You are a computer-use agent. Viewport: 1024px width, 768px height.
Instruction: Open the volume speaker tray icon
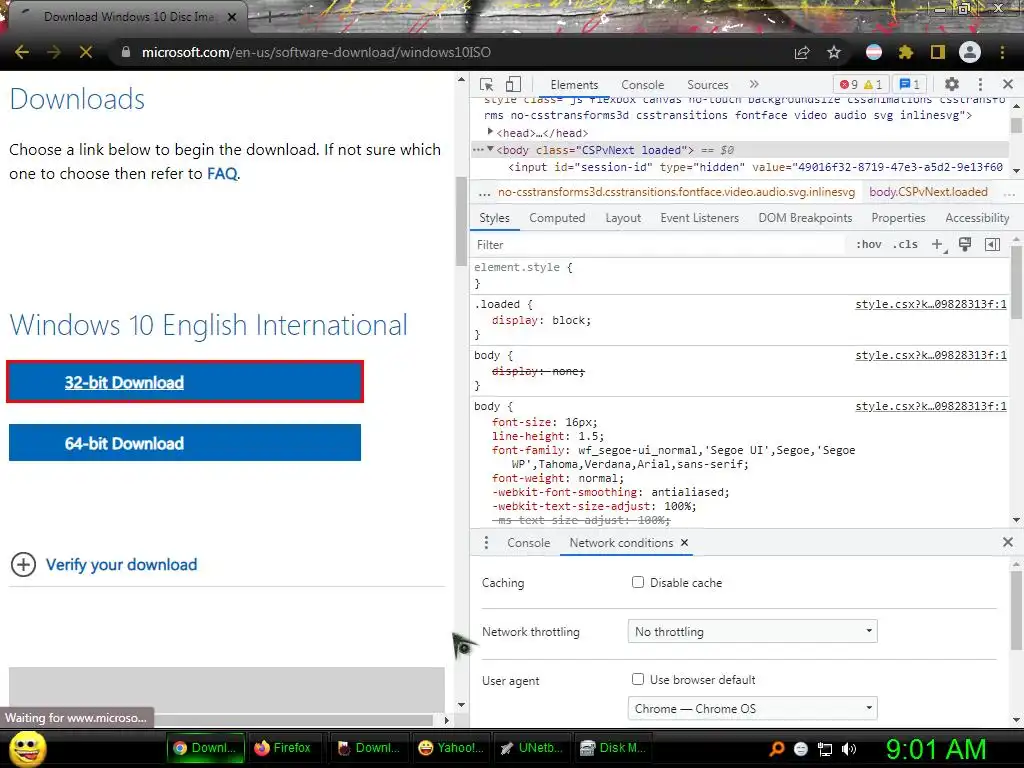(848, 748)
